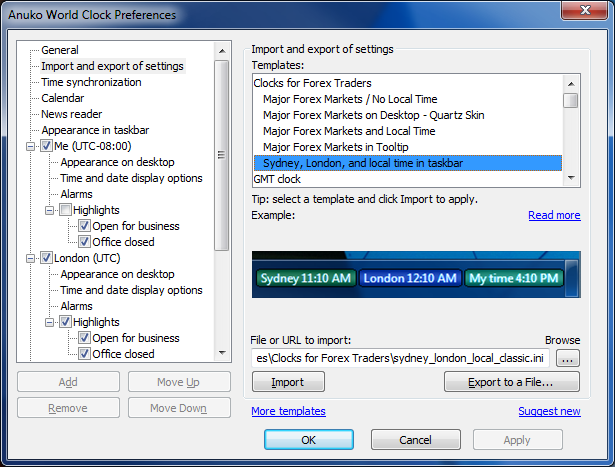Click the Remove button
This screenshot has width=615, height=467.
coord(68,408)
